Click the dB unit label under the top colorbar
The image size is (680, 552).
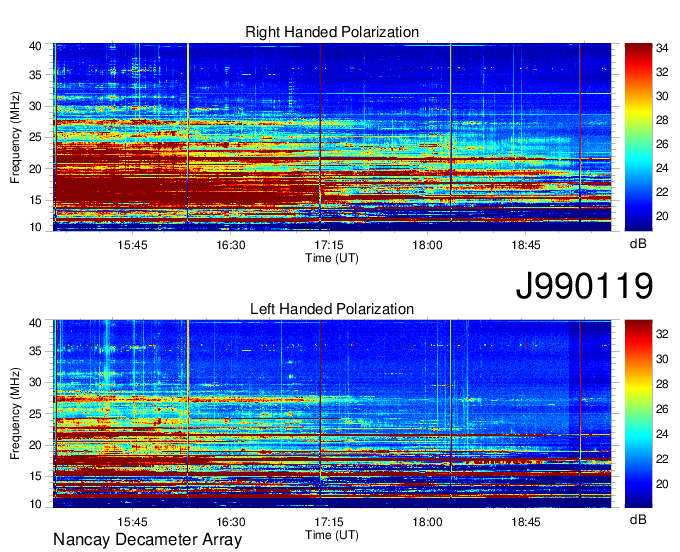638,244
